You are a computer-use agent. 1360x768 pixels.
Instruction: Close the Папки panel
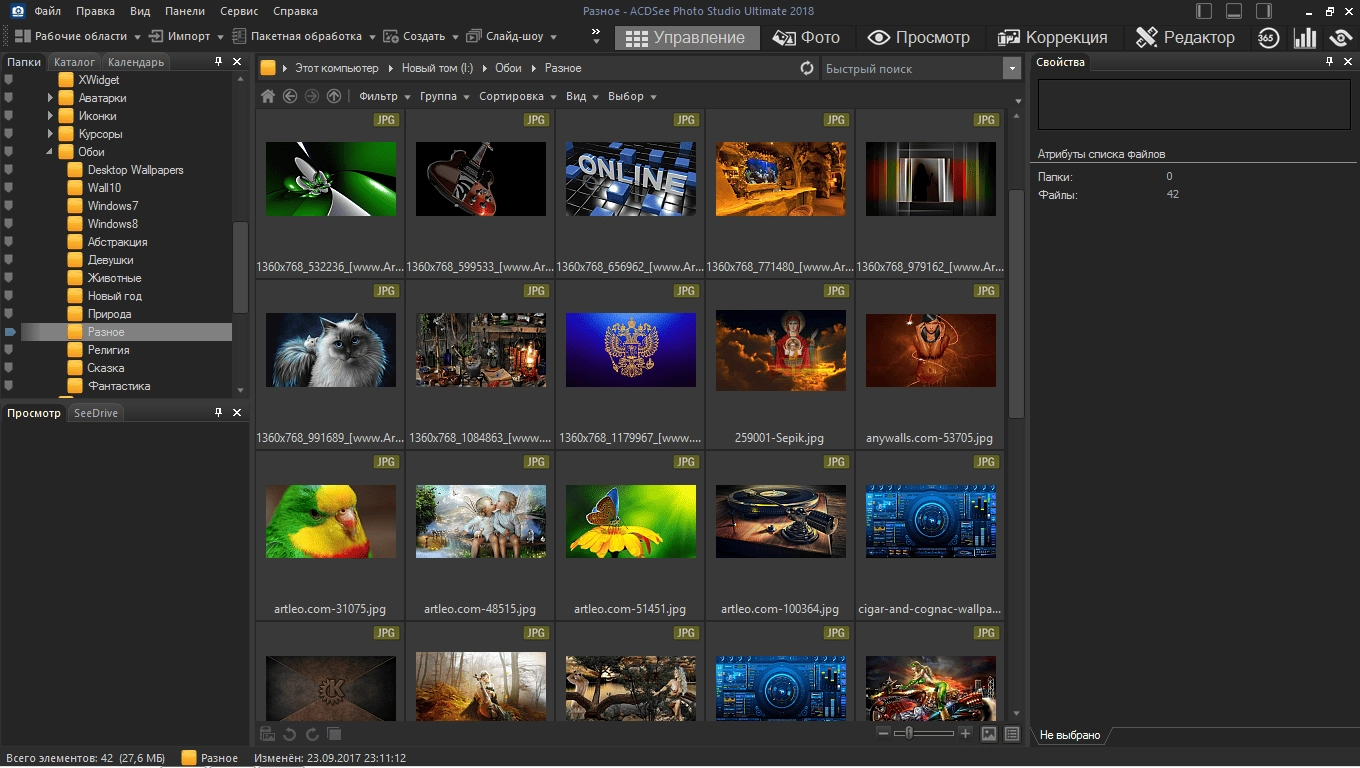pos(237,61)
